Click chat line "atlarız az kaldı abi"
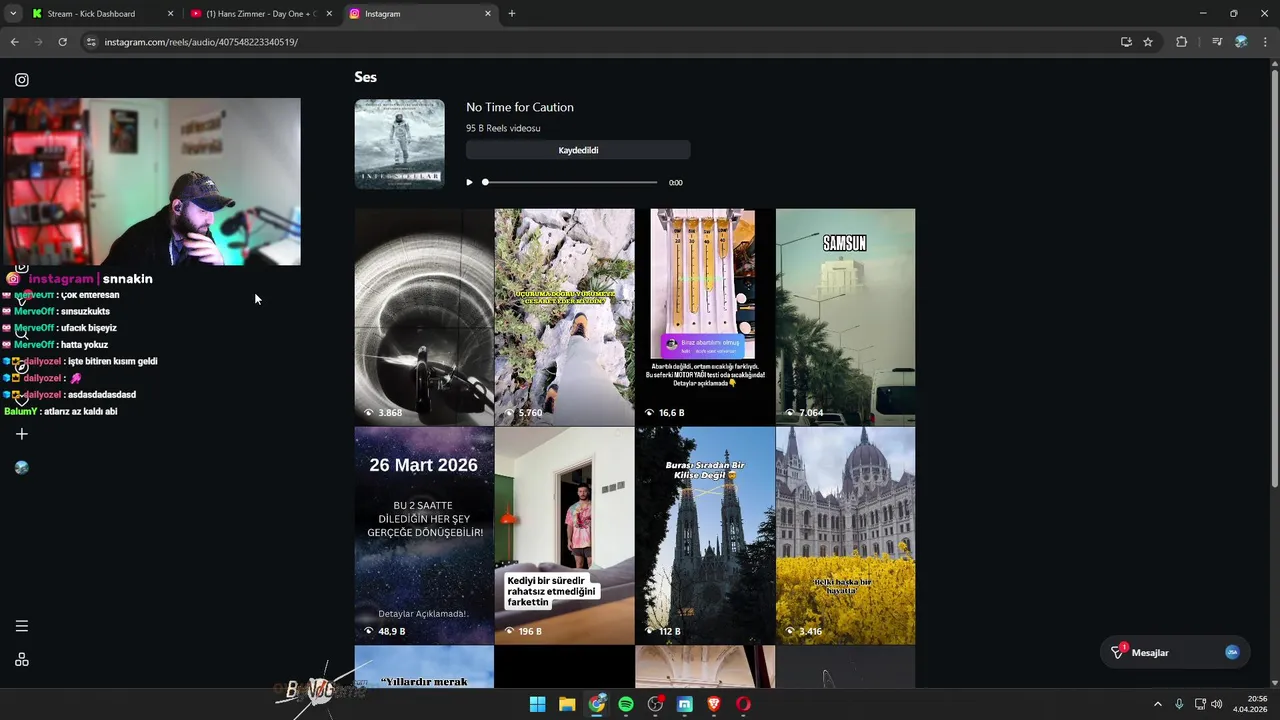 click(x=81, y=411)
